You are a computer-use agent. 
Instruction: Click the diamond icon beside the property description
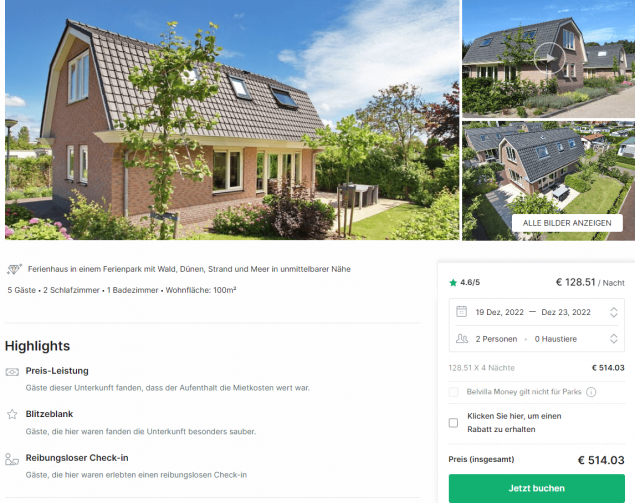click(14, 269)
